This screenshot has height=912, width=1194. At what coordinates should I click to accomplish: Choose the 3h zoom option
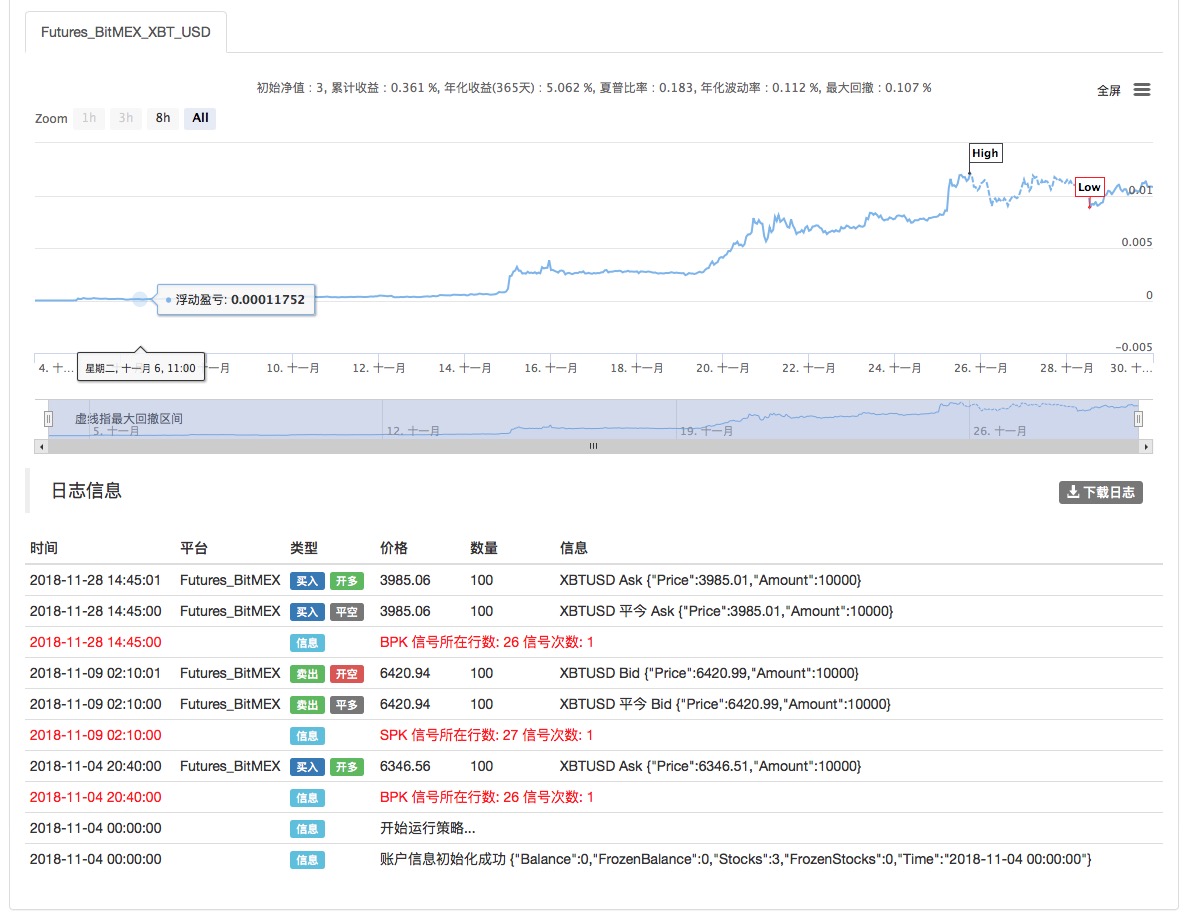[x=125, y=118]
